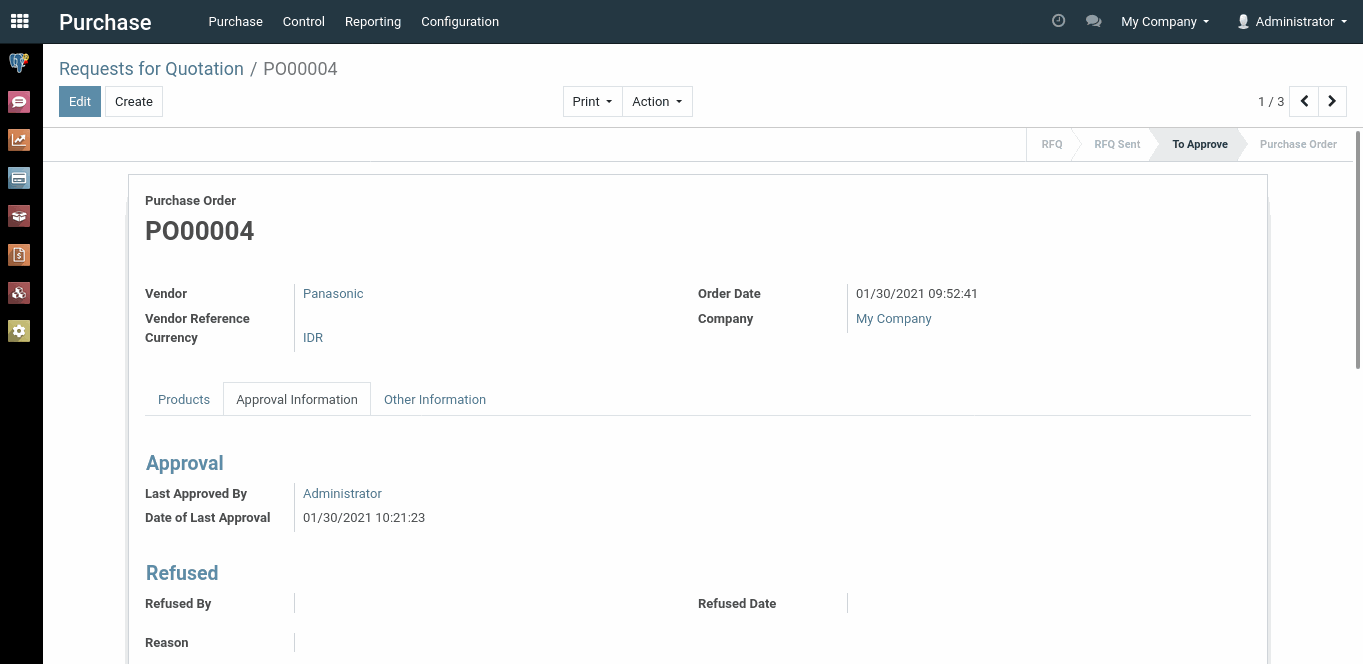
Task: Click the clock activities icon in top bar
Action: 1058,21
